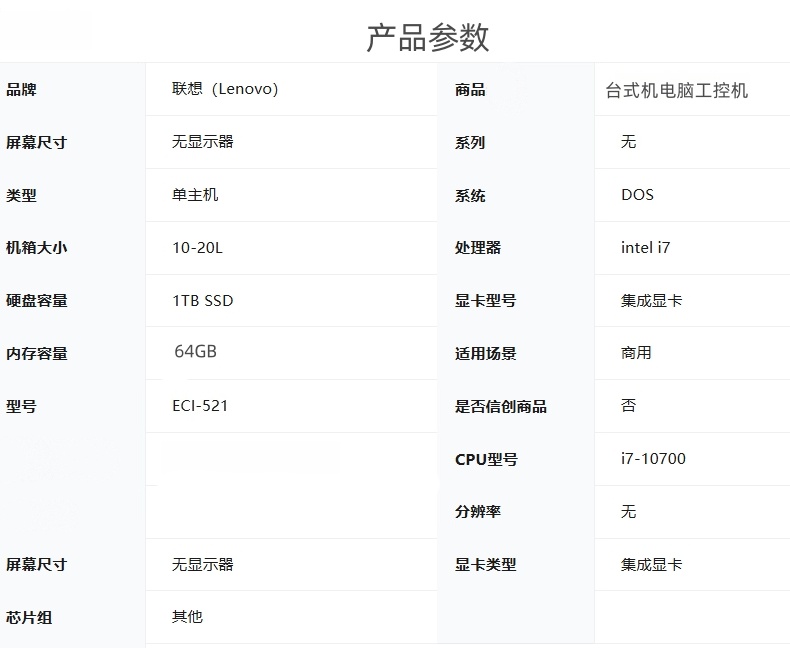Select the 单主机 type value
The image size is (790, 648).
tap(195, 195)
